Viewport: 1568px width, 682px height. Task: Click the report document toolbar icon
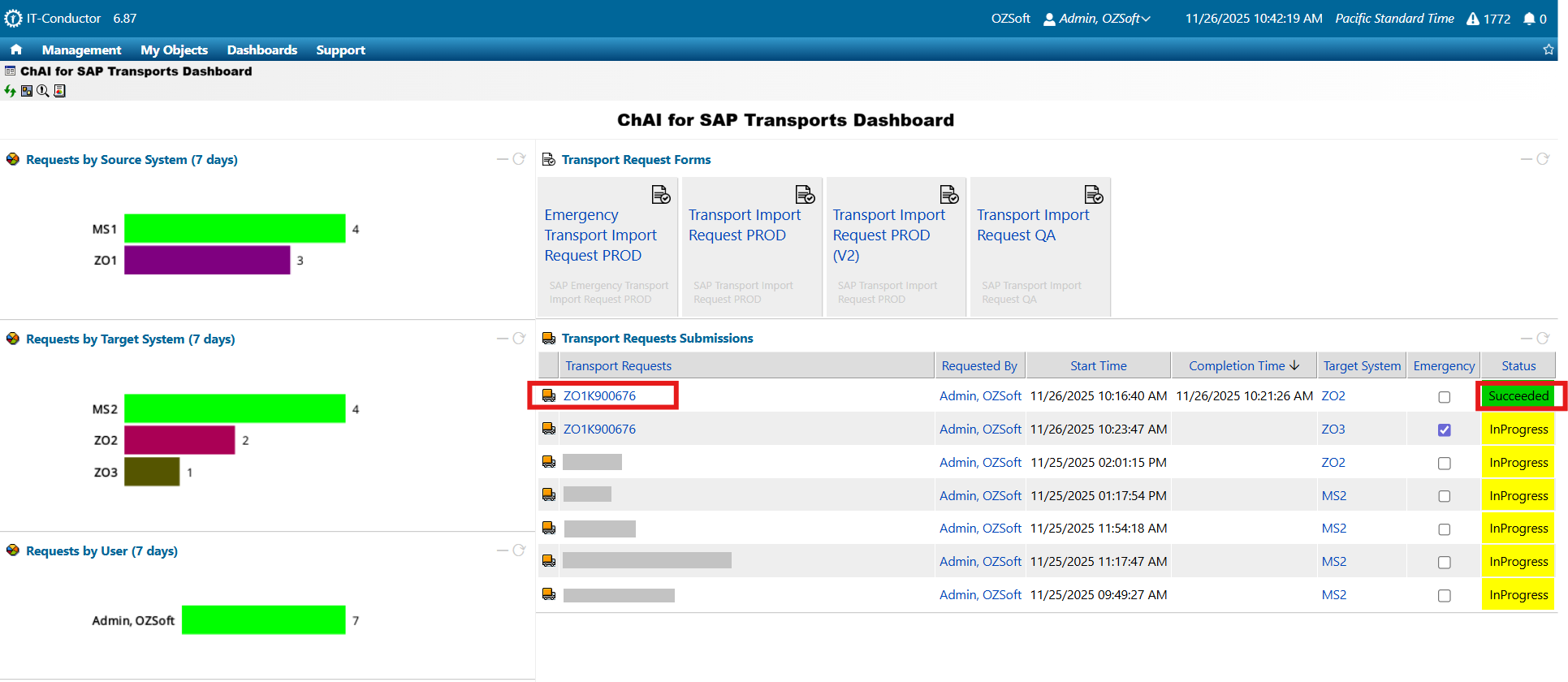click(59, 91)
